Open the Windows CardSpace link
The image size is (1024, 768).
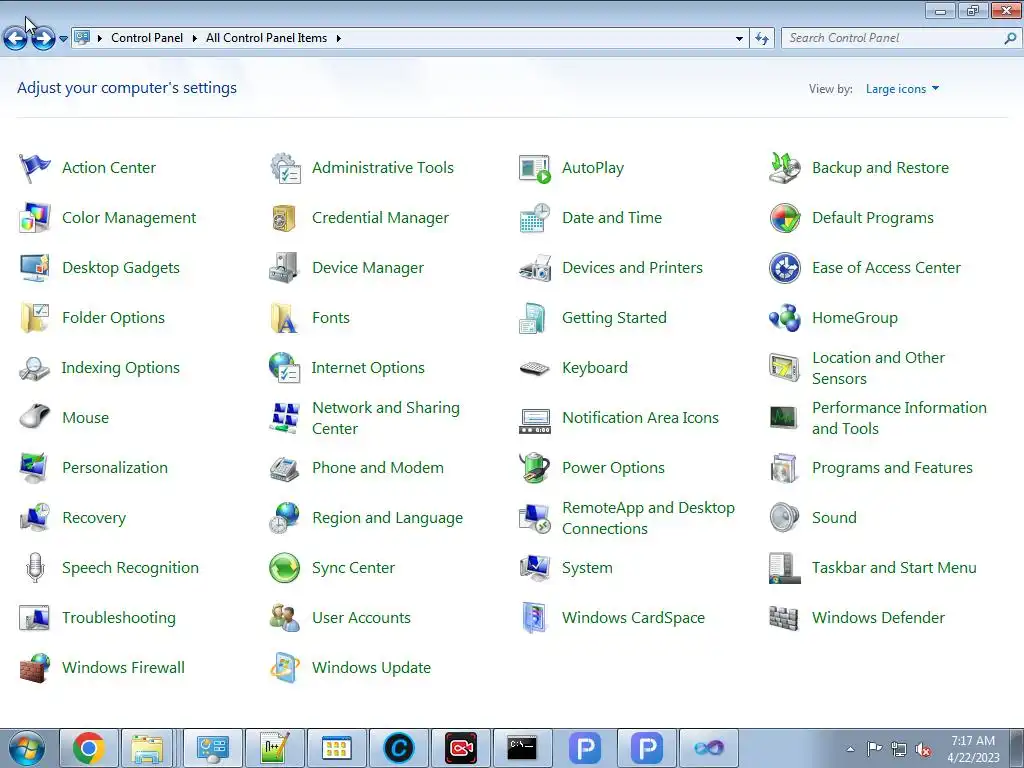(633, 618)
